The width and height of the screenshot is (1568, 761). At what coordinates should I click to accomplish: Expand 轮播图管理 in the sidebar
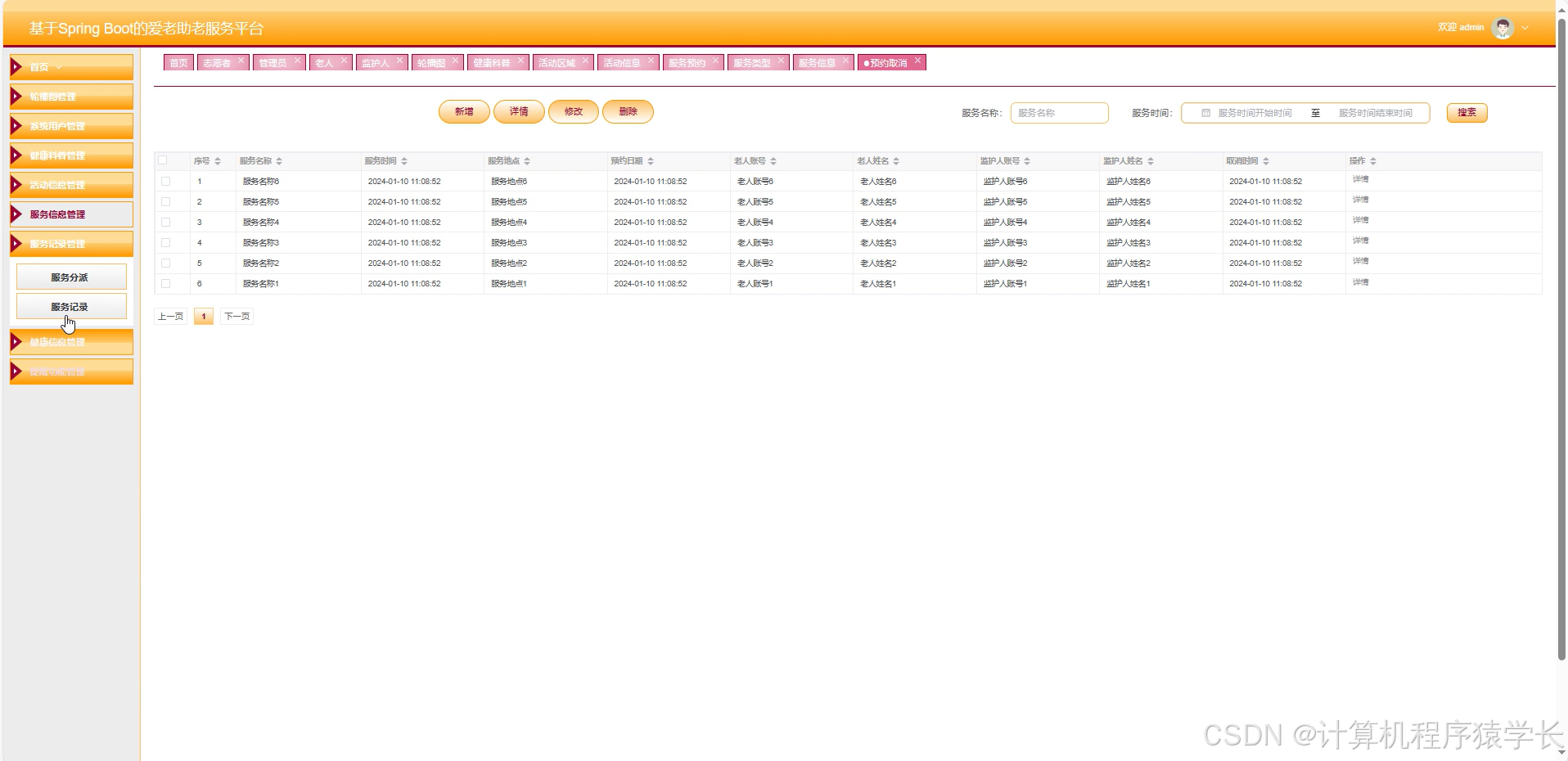[71, 97]
